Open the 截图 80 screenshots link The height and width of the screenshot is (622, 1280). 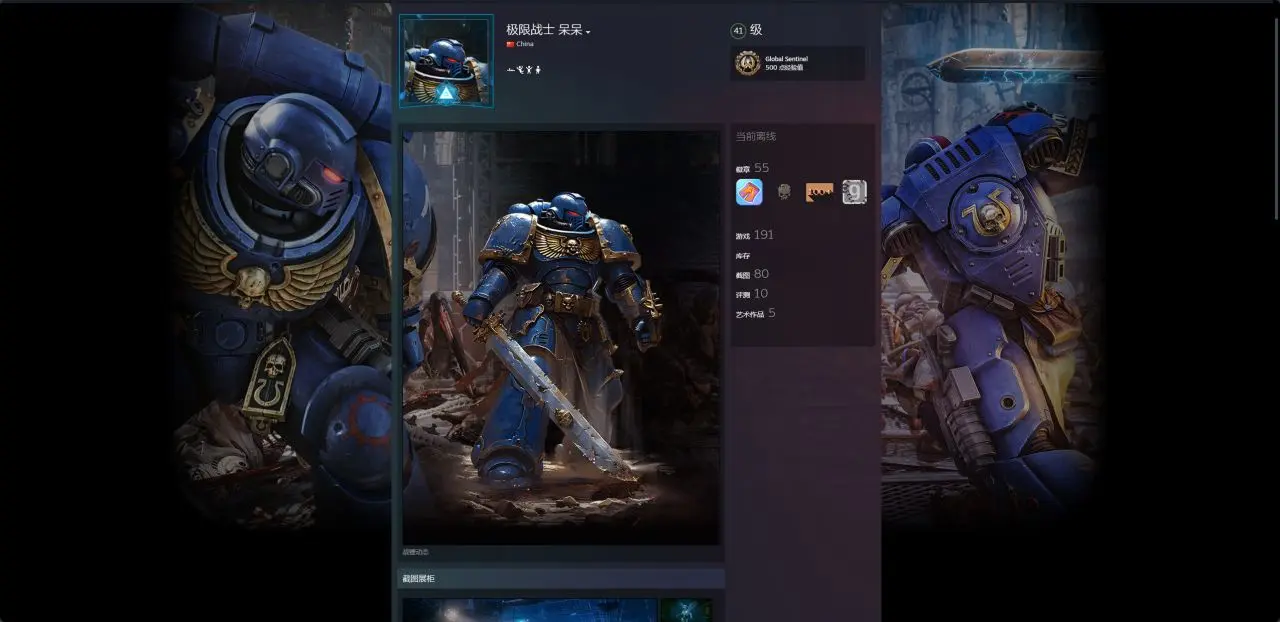click(x=752, y=274)
